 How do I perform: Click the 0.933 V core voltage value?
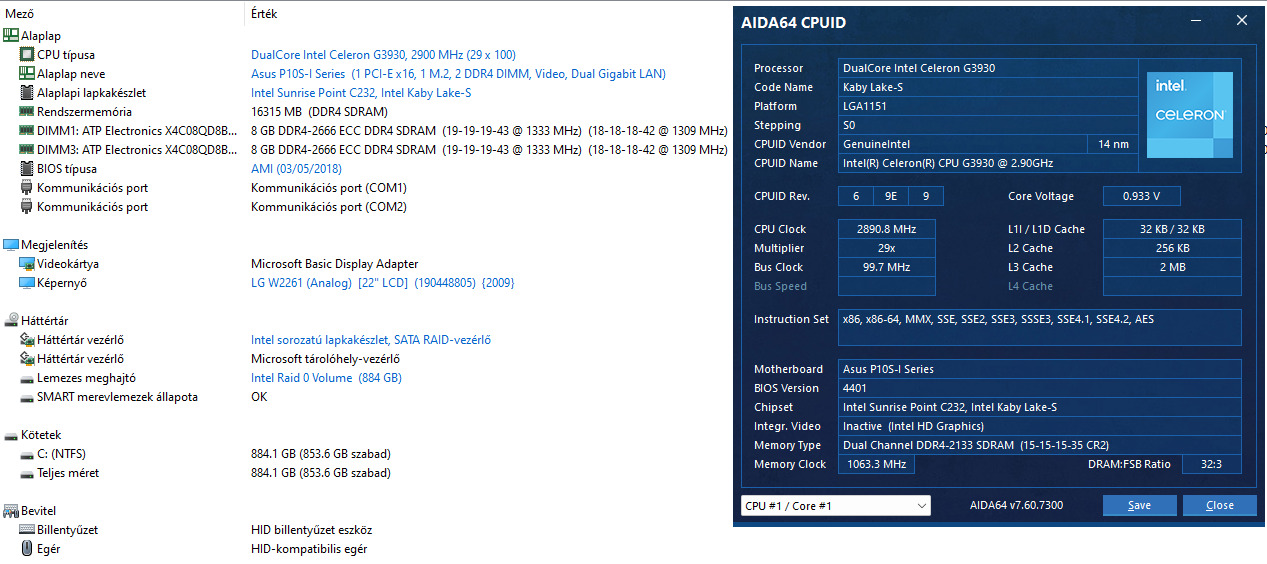click(x=1141, y=196)
